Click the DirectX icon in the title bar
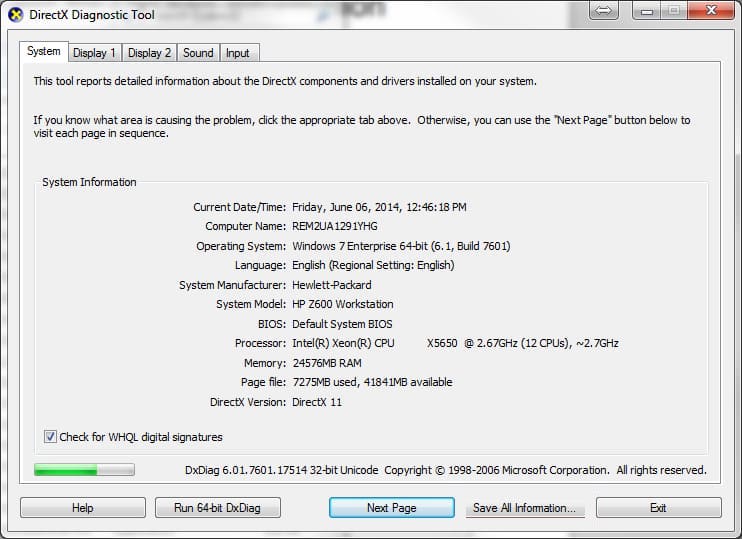This screenshot has width=742, height=539. pyautogui.click(x=16, y=15)
